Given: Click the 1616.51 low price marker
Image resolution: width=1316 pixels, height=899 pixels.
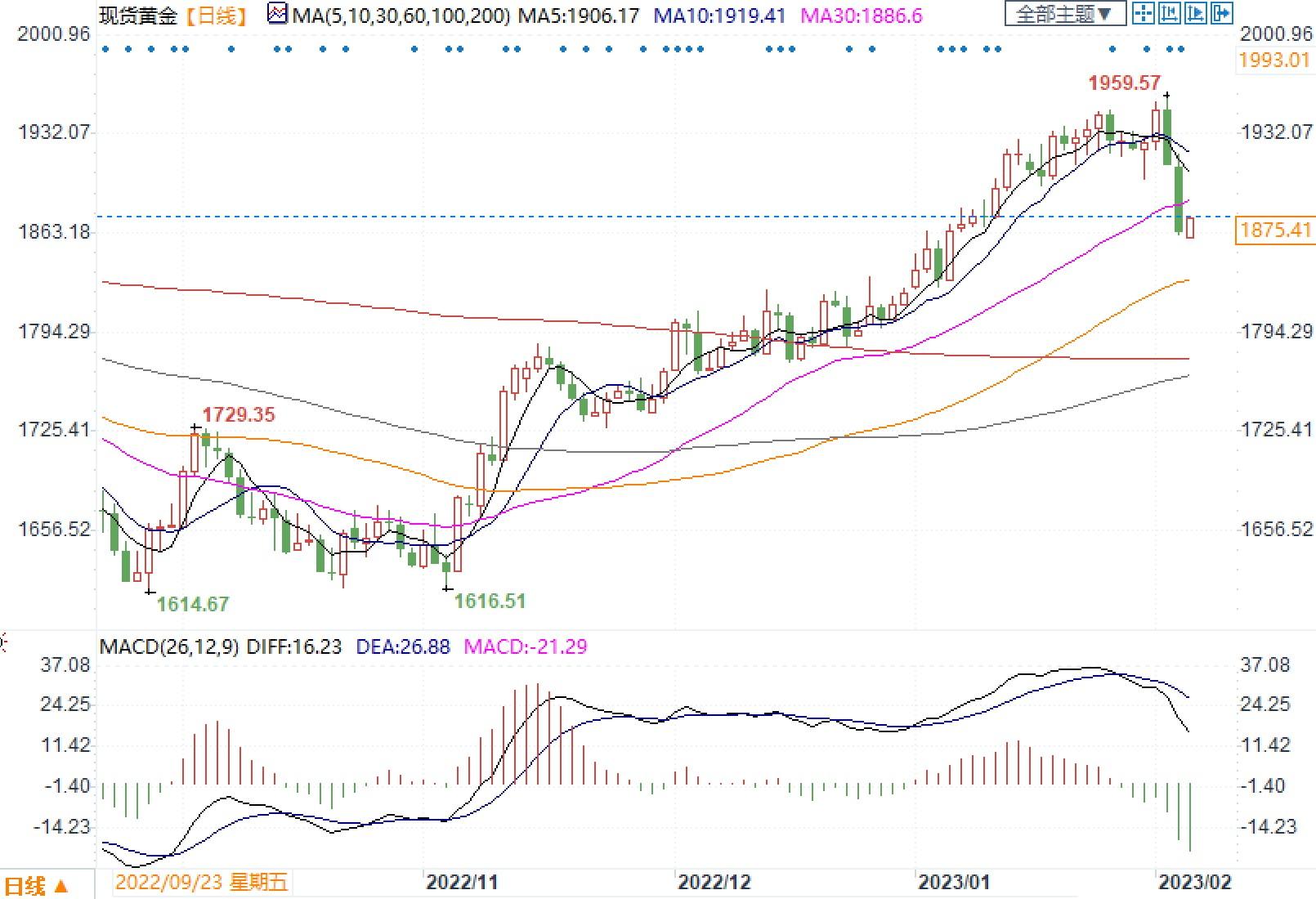Looking at the screenshot, I should pyautogui.click(x=490, y=602).
